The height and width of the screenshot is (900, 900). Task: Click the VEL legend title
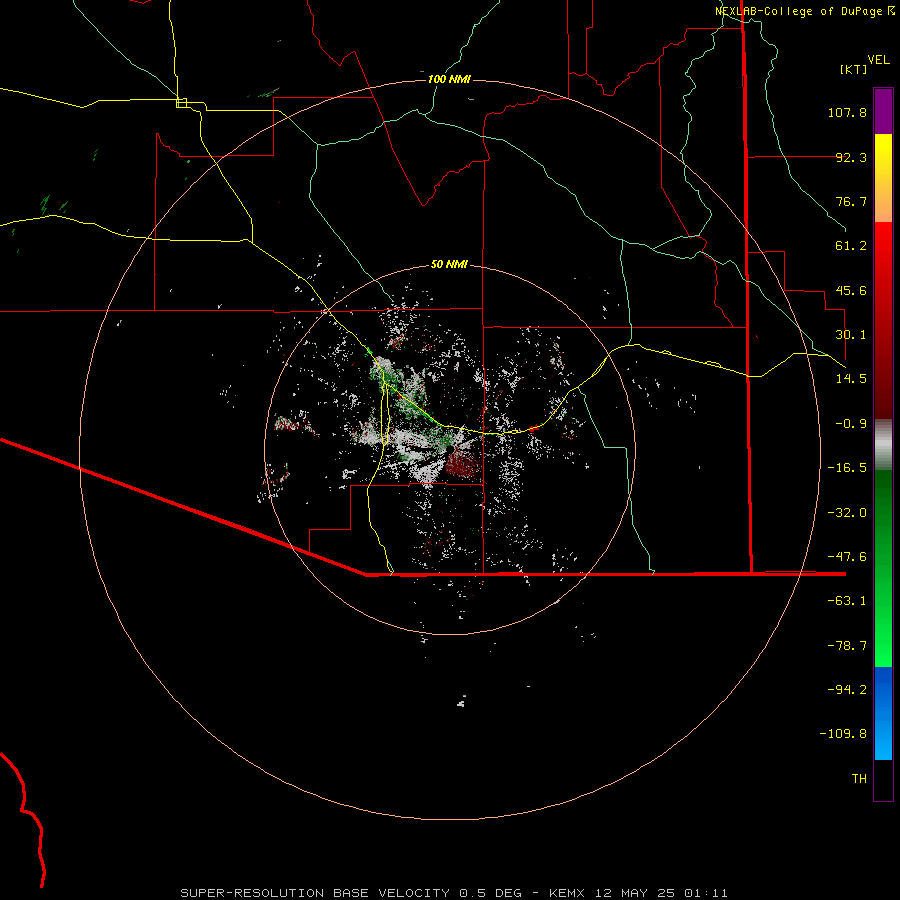click(878, 60)
